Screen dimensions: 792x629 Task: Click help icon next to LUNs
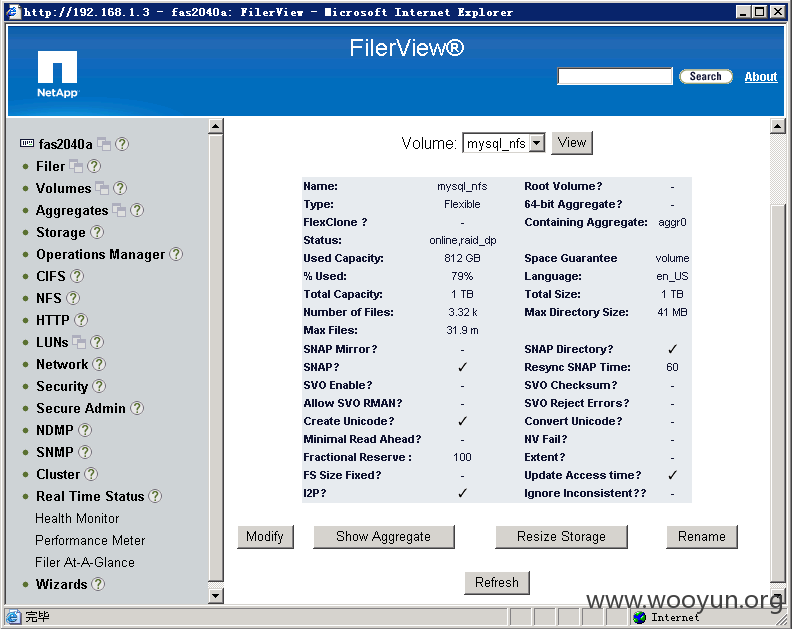point(97,342)
